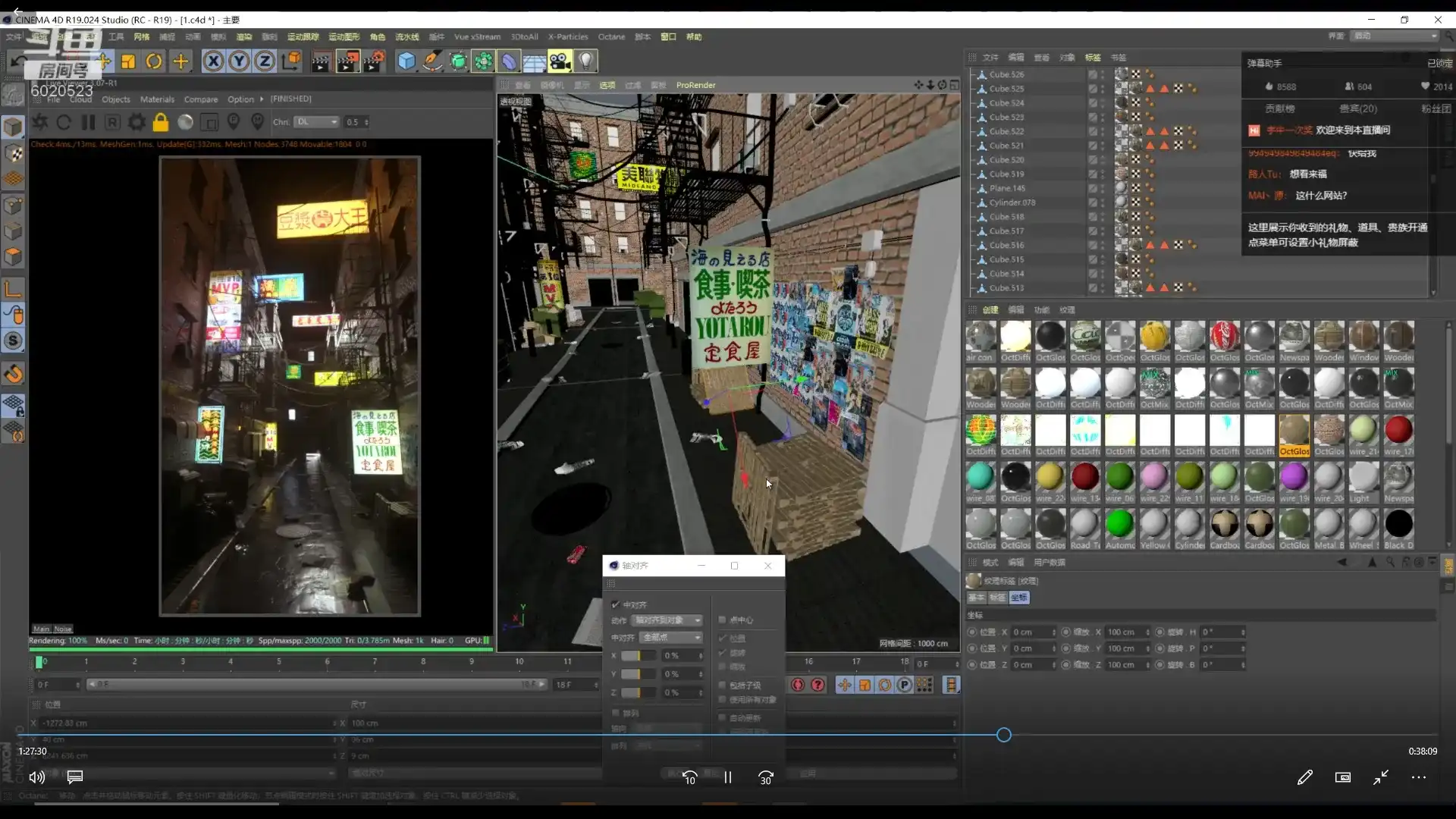This screenshot has width=1456, height=819.
Task: Toggle the 包括子级 checkbox
Action: click(723, 685)
